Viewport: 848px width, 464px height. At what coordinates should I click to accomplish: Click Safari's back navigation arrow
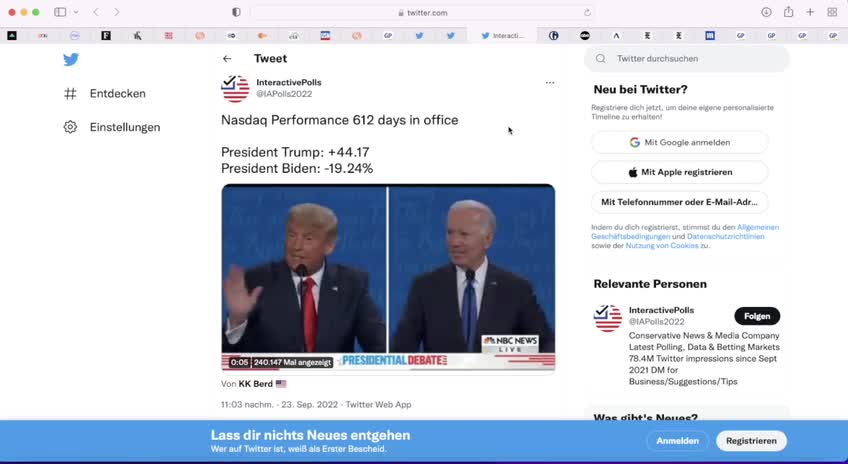click(x=96, y=12)
